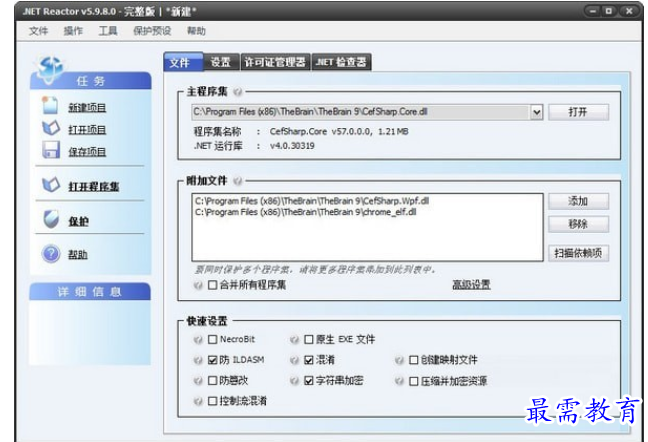Check the 原生 EXE 文件 checkbox
648x442 pixels.
click(309, 340)
